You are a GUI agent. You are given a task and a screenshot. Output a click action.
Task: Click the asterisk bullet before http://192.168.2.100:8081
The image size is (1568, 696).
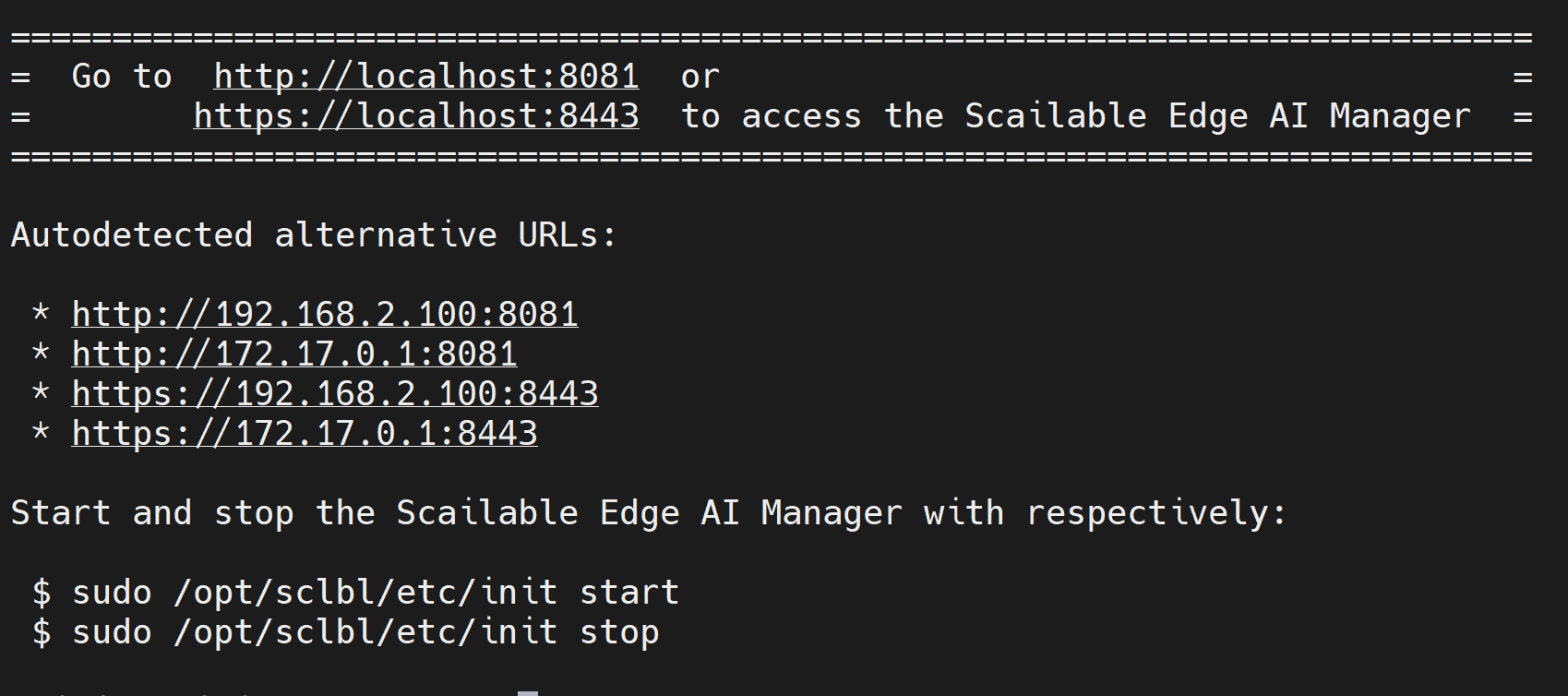(x=41, y=312)
